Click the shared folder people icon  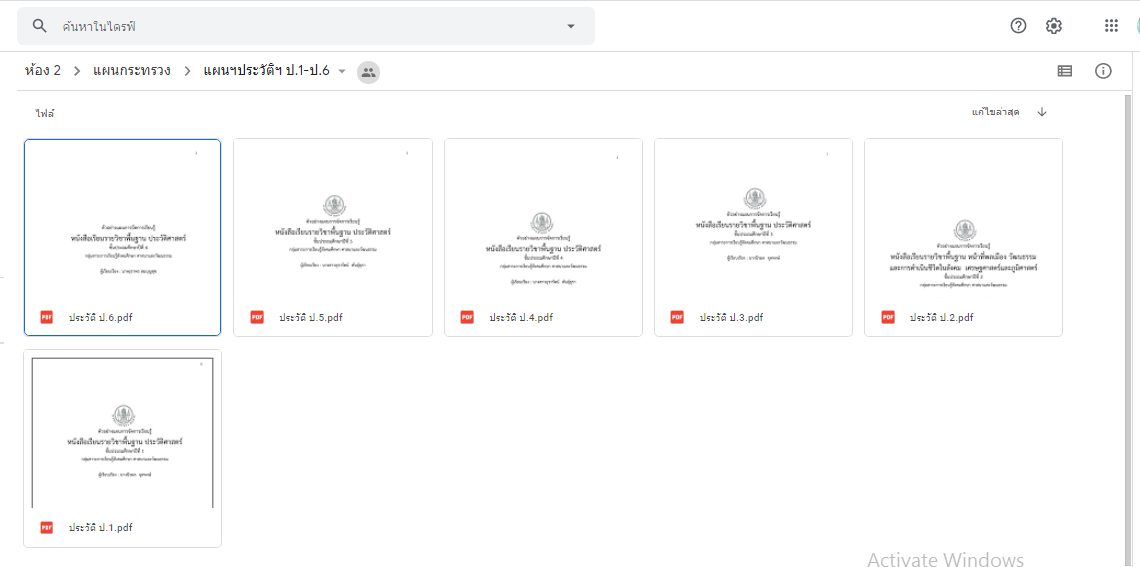[x=368, y=71]
